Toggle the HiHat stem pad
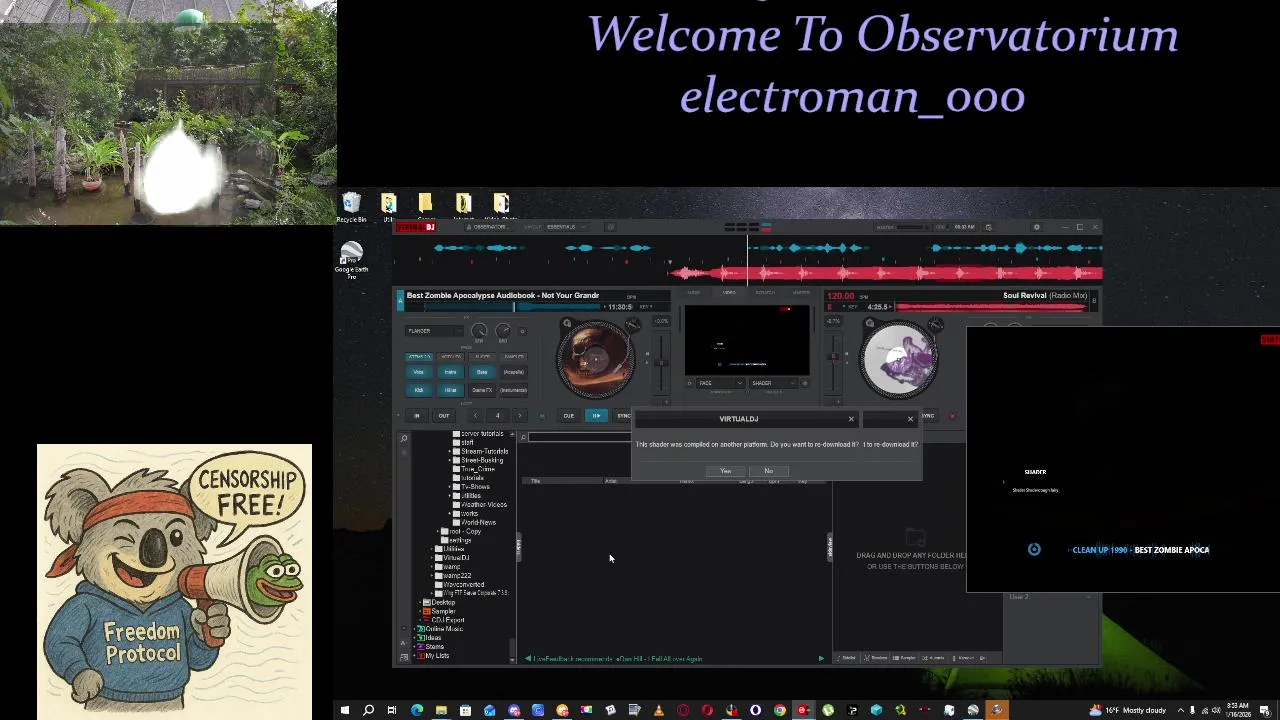This screenshot has height=720, width=1280. point(450,390)
